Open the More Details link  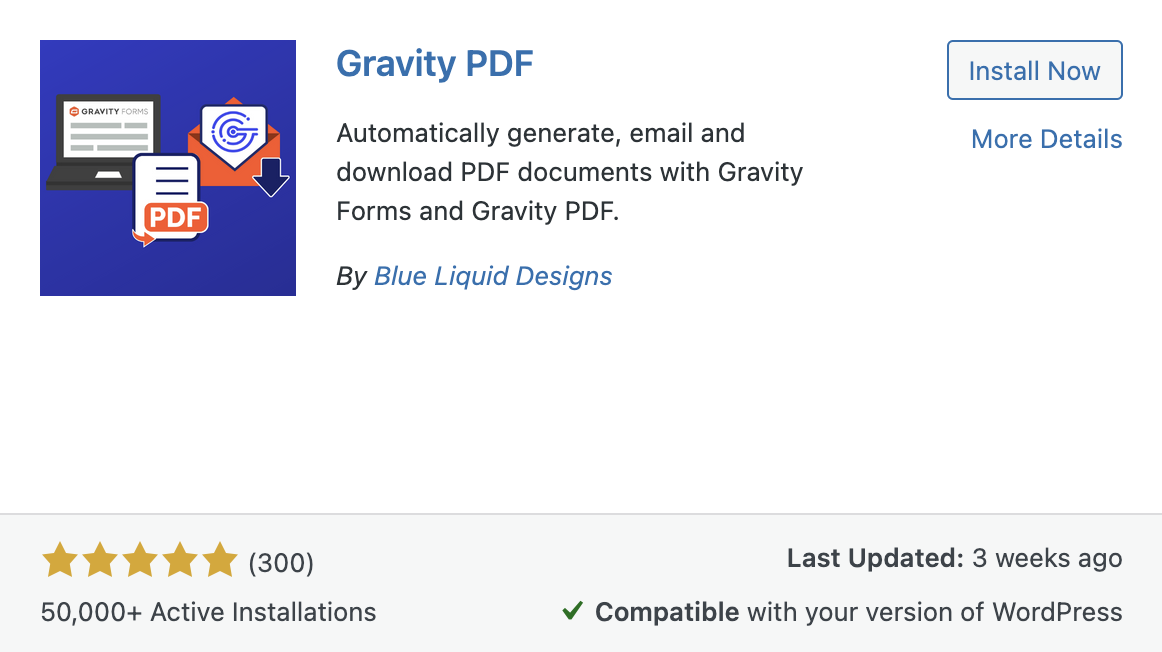[x=1046, y=139]
